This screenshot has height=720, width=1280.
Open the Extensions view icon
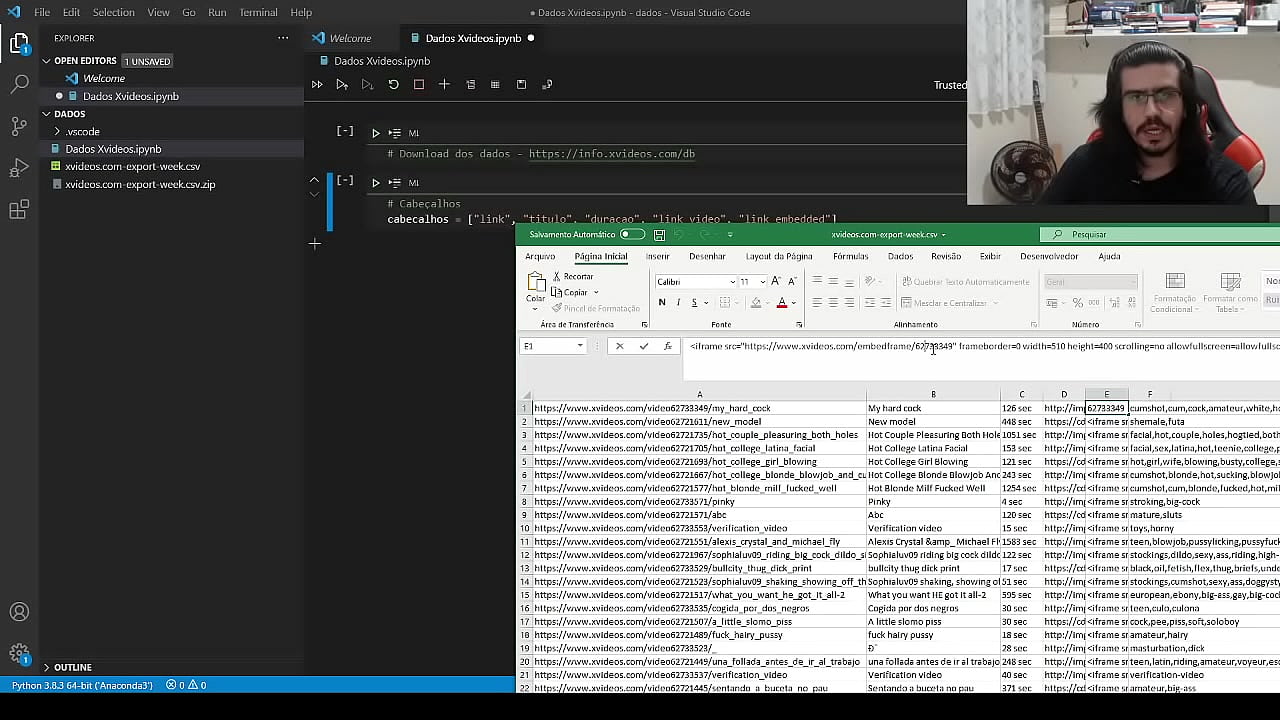tap(19, 210)
